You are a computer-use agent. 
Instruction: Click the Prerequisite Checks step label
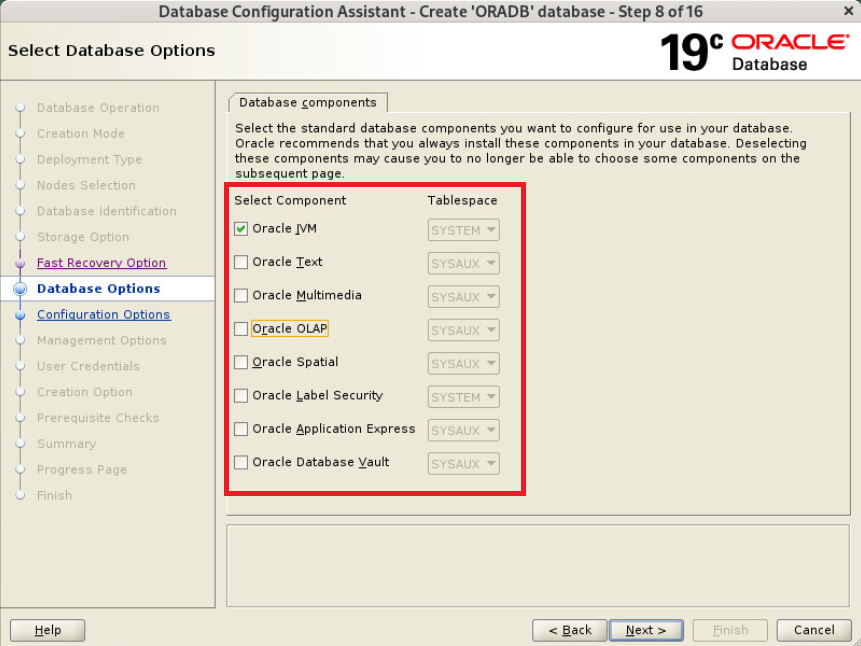98,417
